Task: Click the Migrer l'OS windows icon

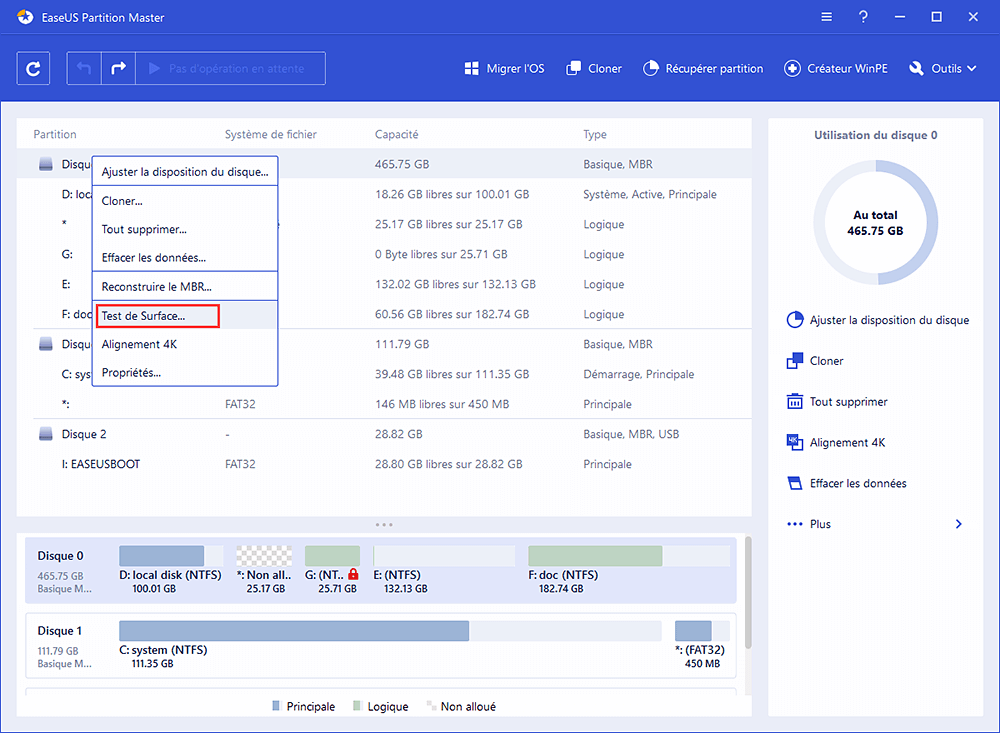Action: (x=471, y=68)
